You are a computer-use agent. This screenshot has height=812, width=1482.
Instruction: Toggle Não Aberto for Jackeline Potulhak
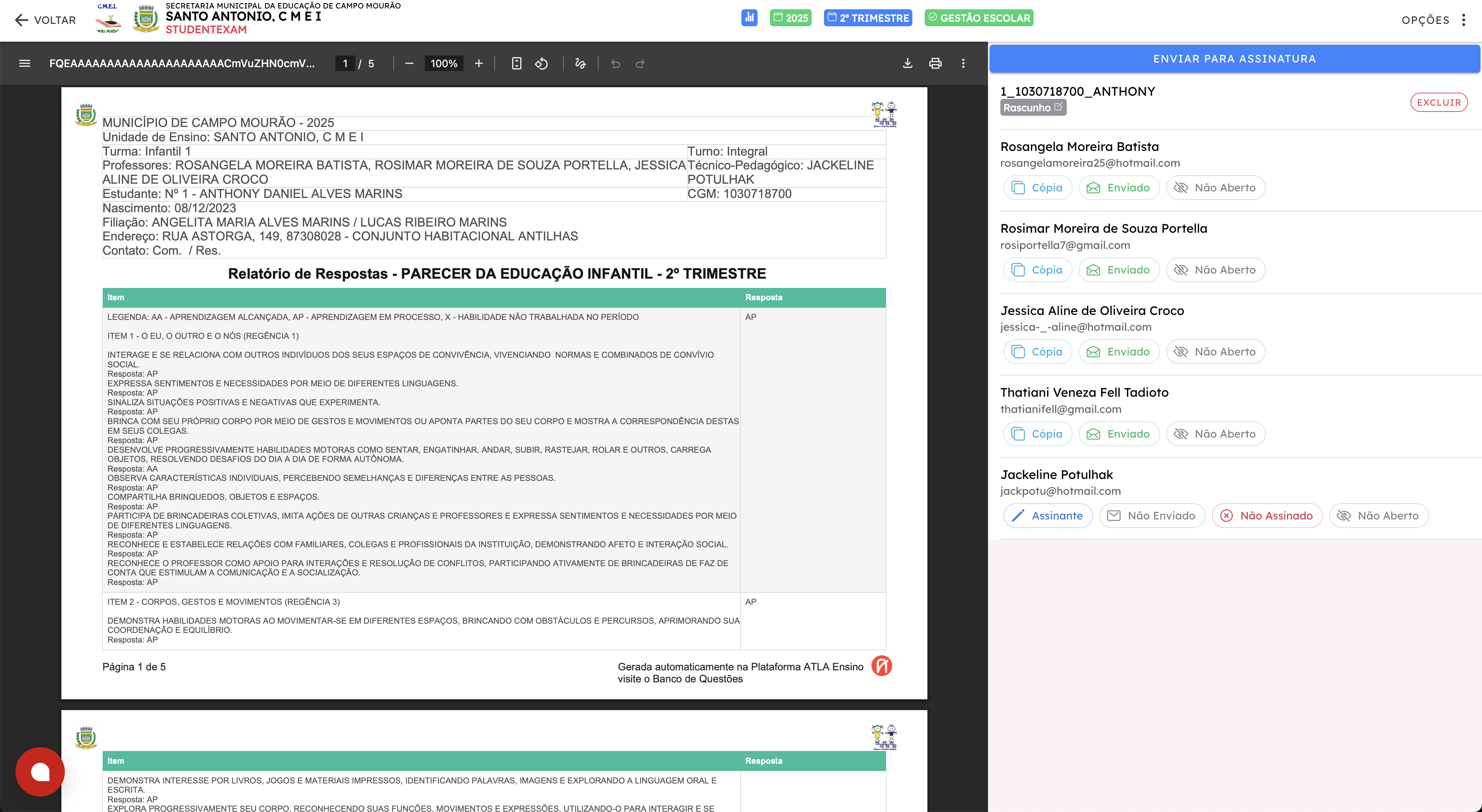pyautogui.click(x=1379, y=516)
